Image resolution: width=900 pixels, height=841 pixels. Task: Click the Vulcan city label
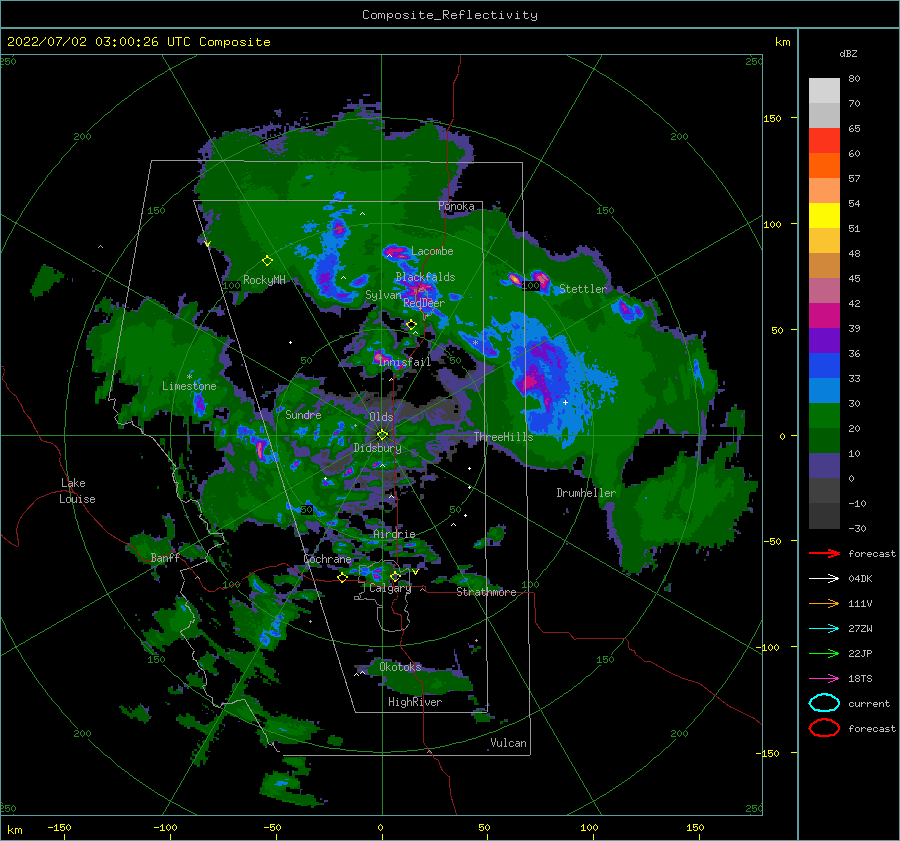508,743
